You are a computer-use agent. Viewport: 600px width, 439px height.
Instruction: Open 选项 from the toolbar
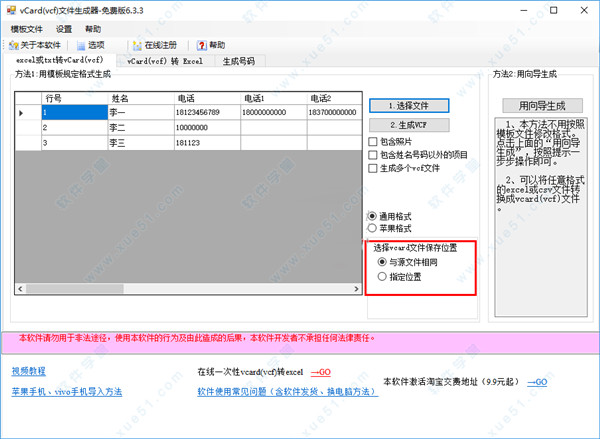point(91,45)
